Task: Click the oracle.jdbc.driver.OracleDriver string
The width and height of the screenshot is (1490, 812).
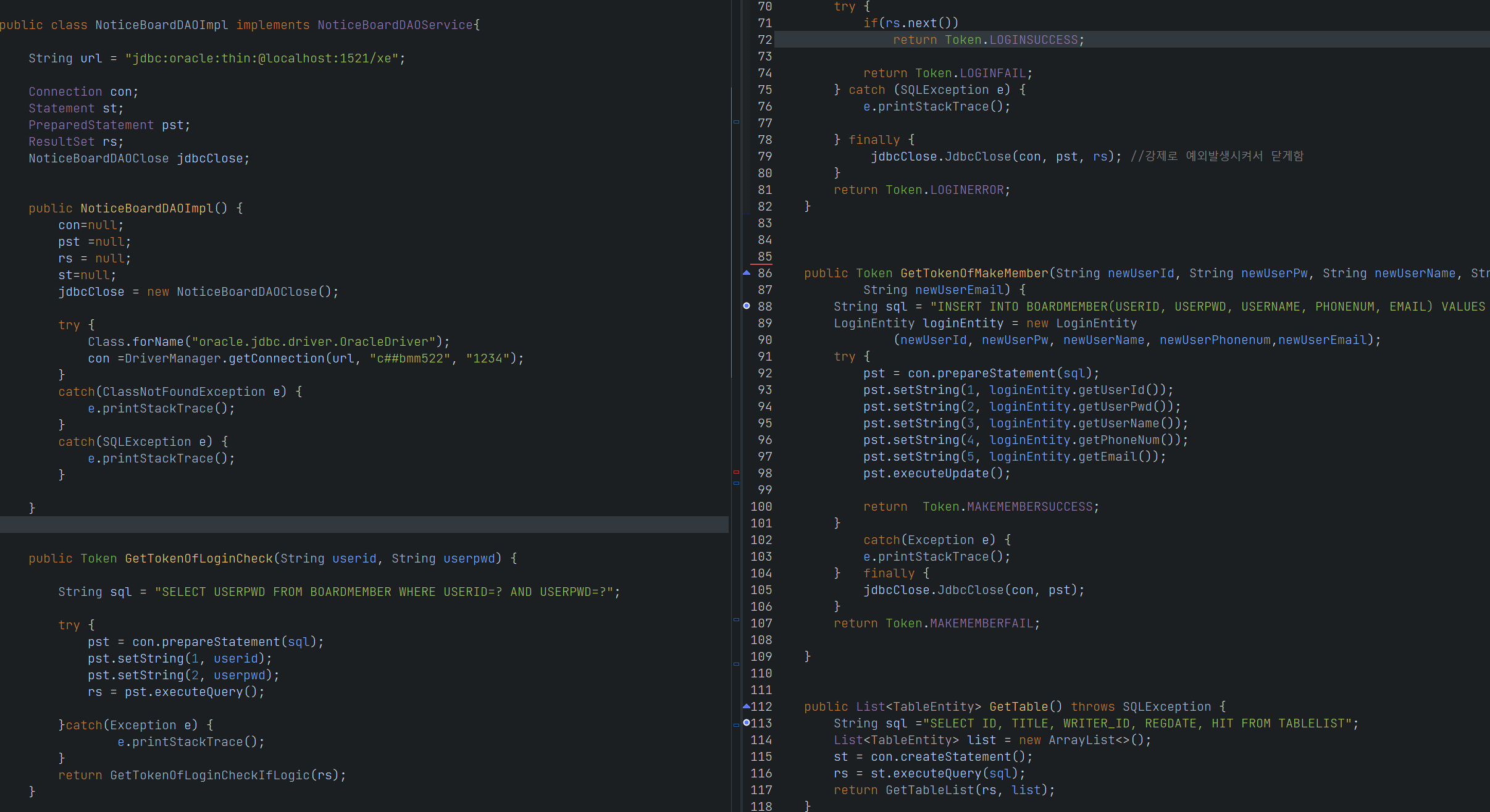Action: click(314, 341)
